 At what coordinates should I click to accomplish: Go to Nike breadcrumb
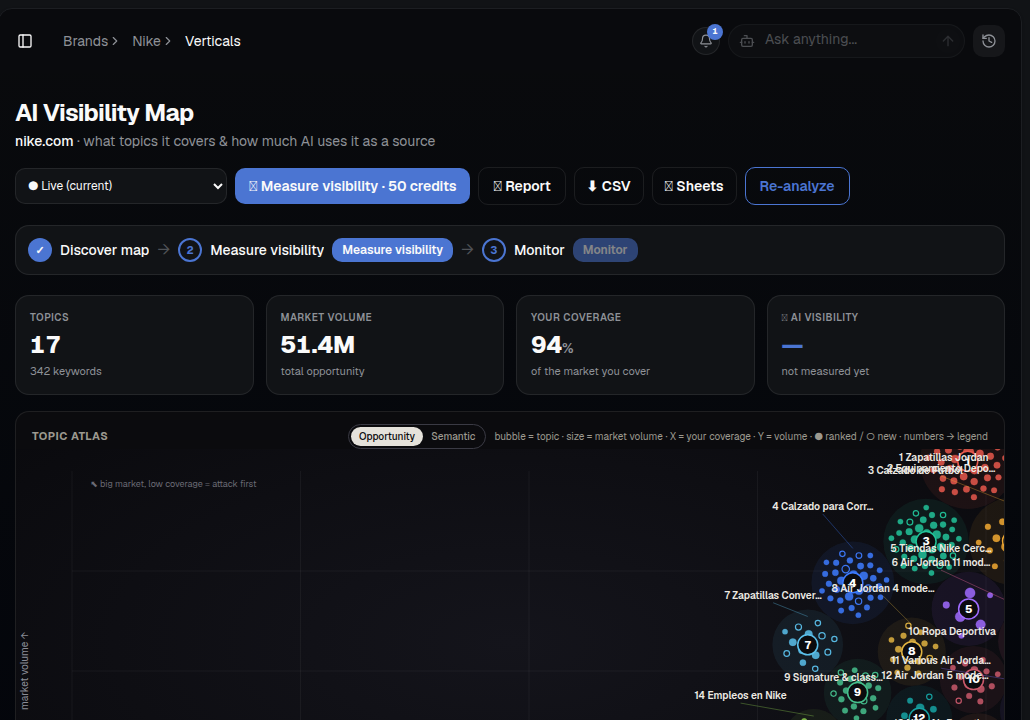(146, 41)
